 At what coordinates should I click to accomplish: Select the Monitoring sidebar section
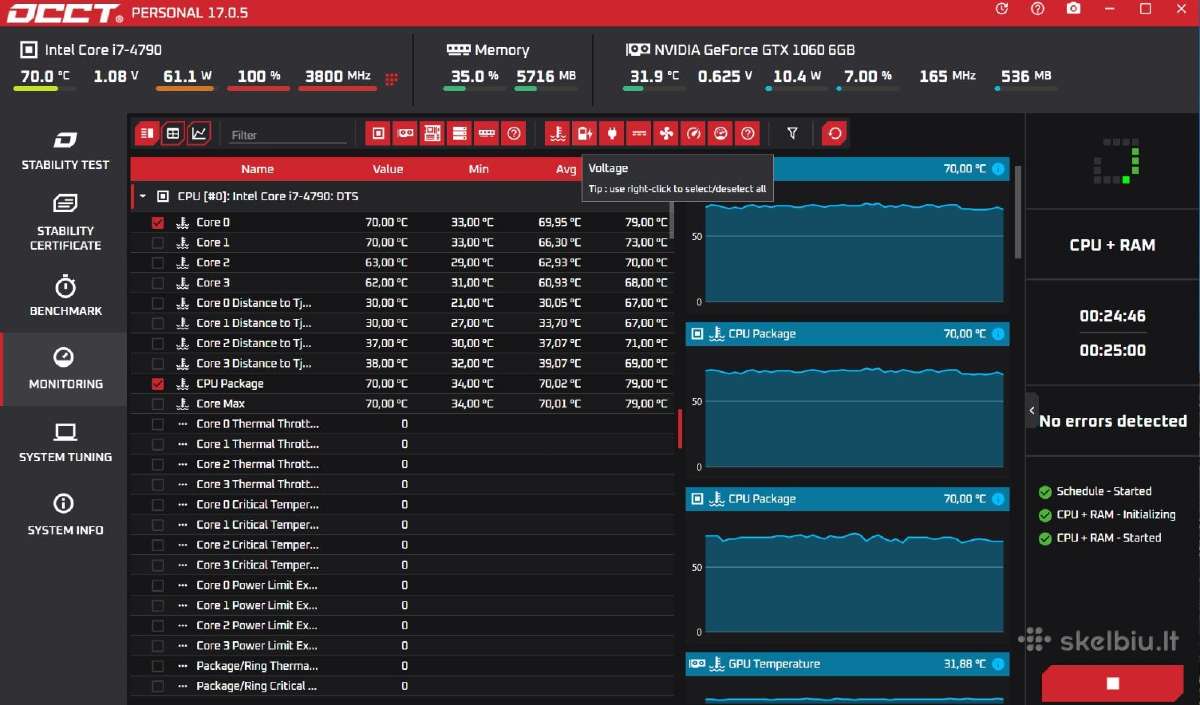tap(65, 369)
